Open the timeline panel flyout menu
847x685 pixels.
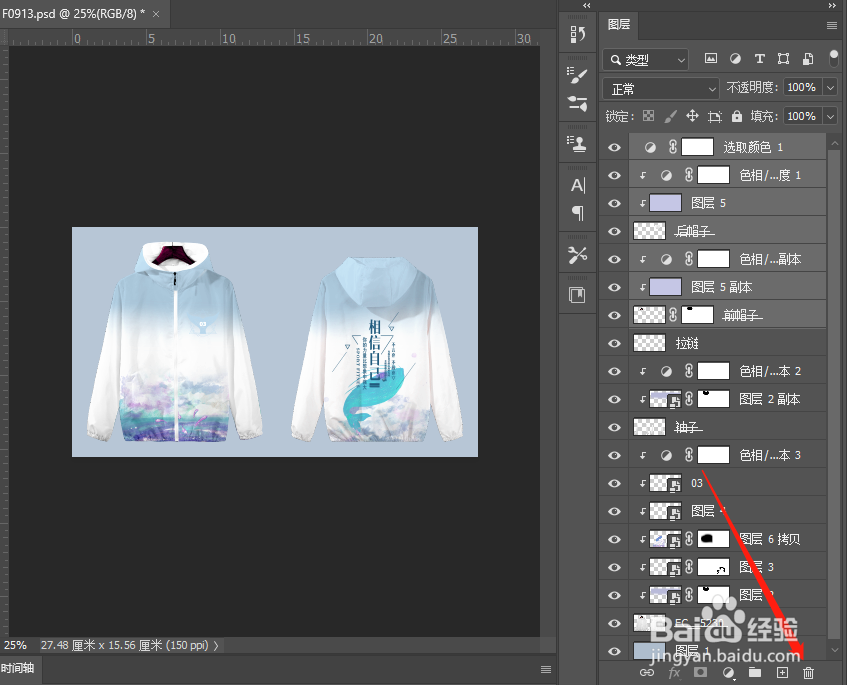pyautogui.click(x=546, y=669)
